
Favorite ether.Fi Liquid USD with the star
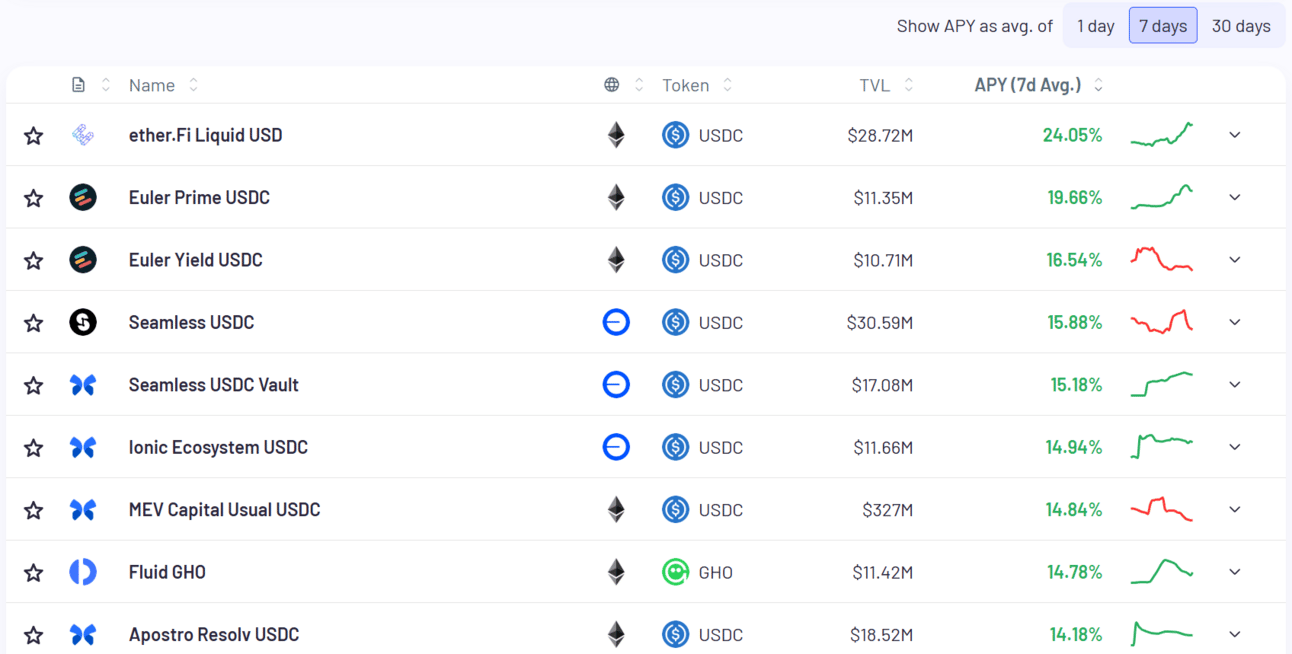(x=34, y=135)
